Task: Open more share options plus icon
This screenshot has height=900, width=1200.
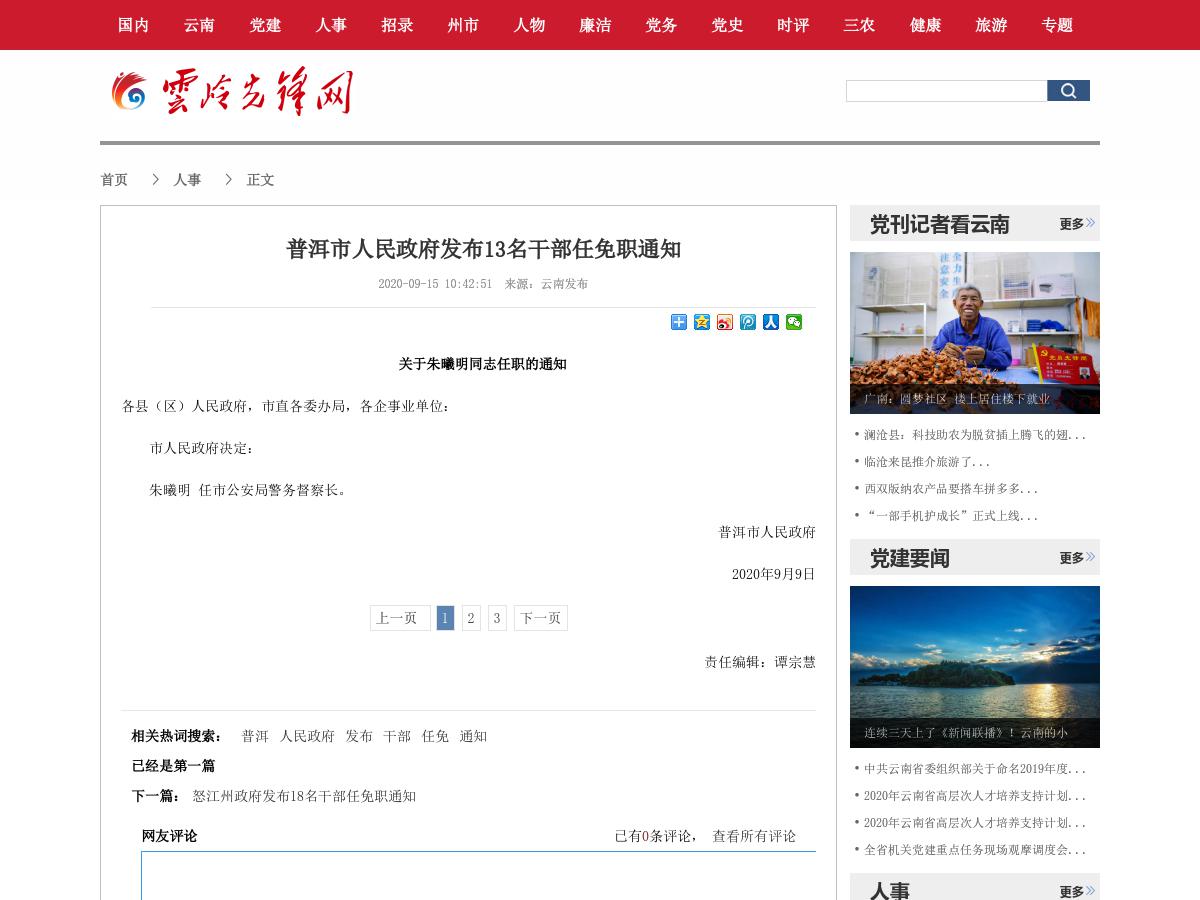Action: pyautogui.click(x=678, y=322)
